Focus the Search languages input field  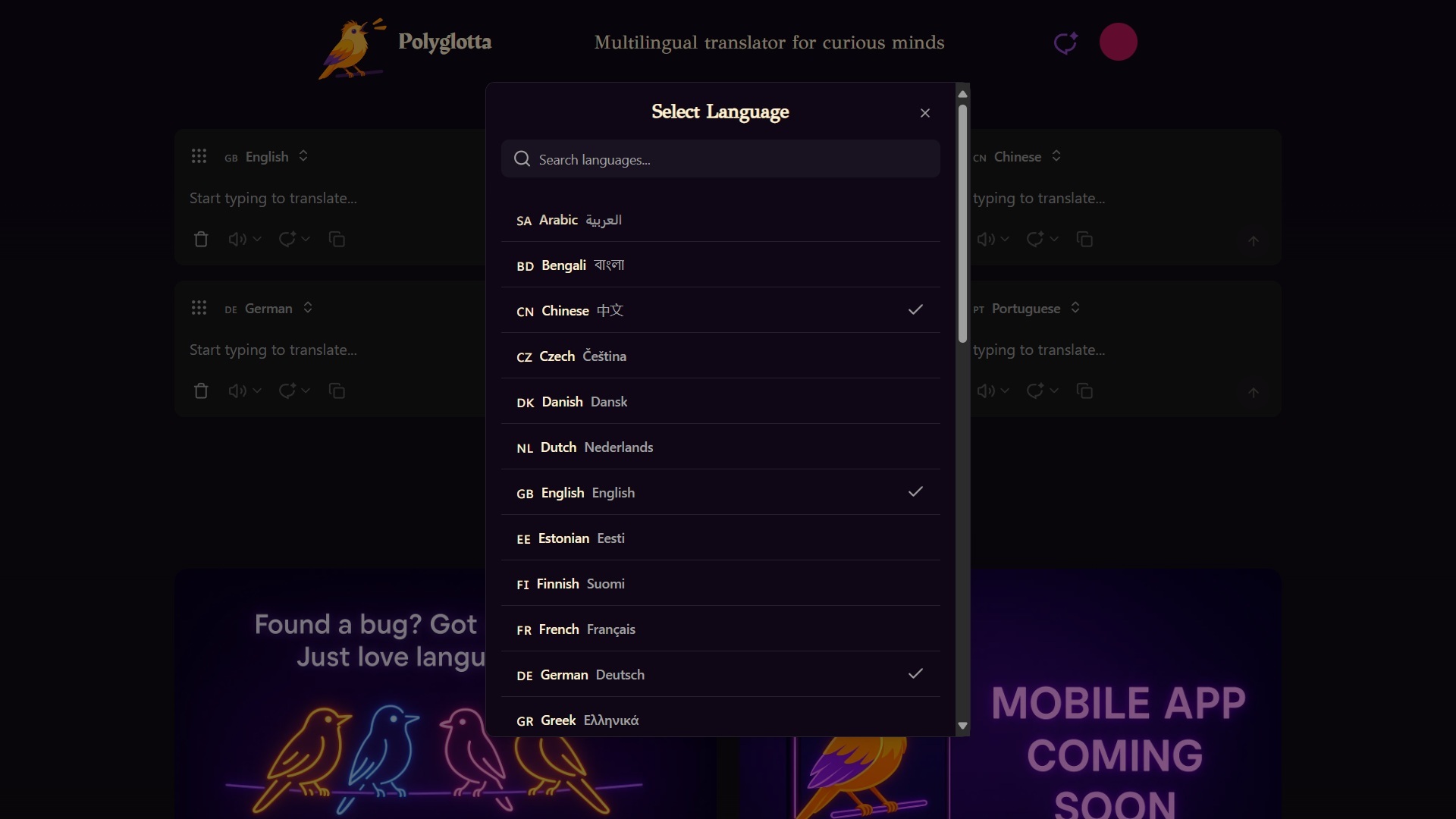720,159
